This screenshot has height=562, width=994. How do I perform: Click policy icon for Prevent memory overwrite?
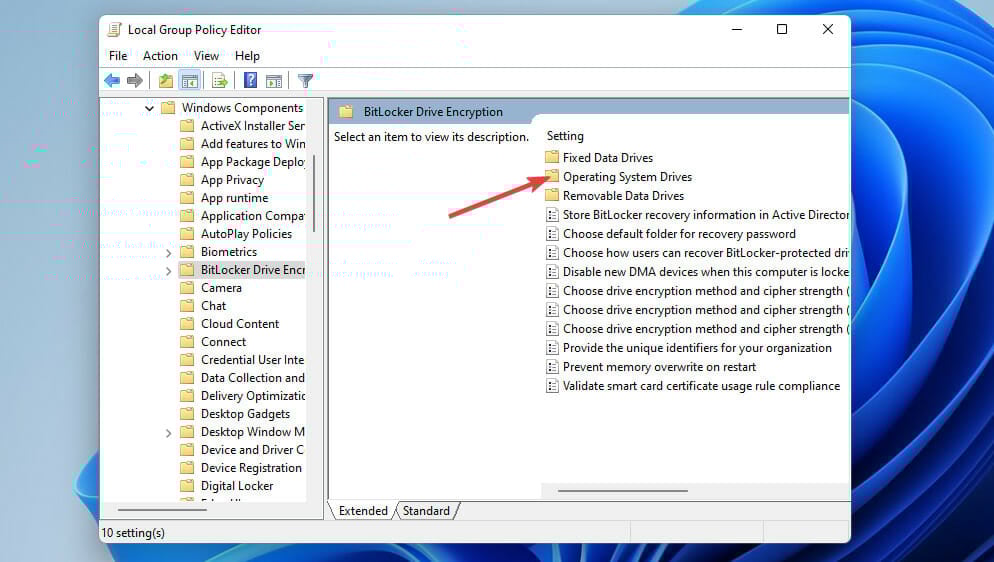click(x=552, y=367)
